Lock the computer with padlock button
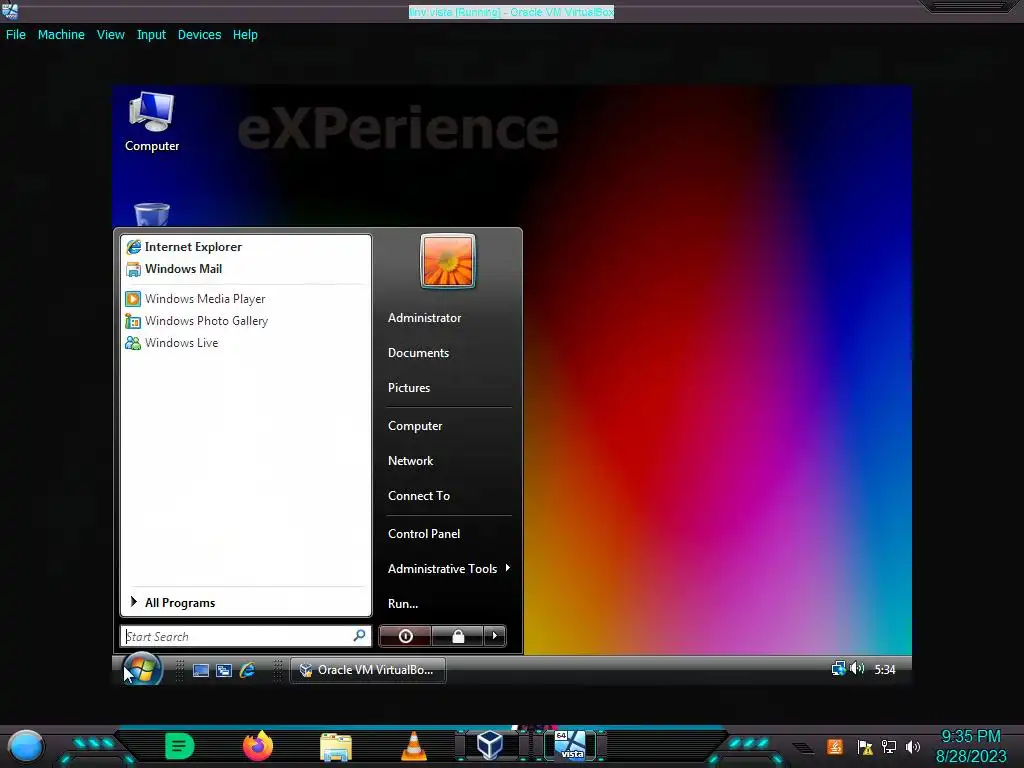The image size is (1024, 768). coord(458,636)
